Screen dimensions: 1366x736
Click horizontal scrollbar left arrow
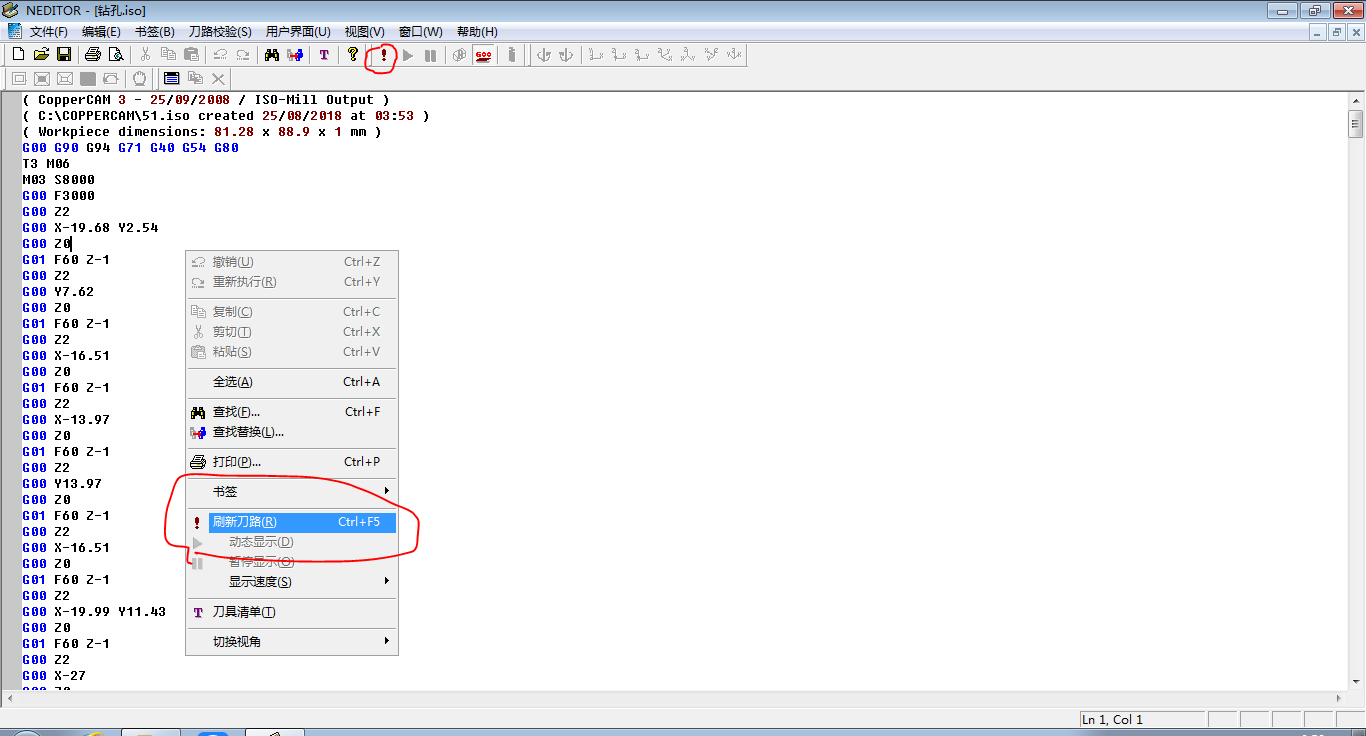(x=9, y=698)
